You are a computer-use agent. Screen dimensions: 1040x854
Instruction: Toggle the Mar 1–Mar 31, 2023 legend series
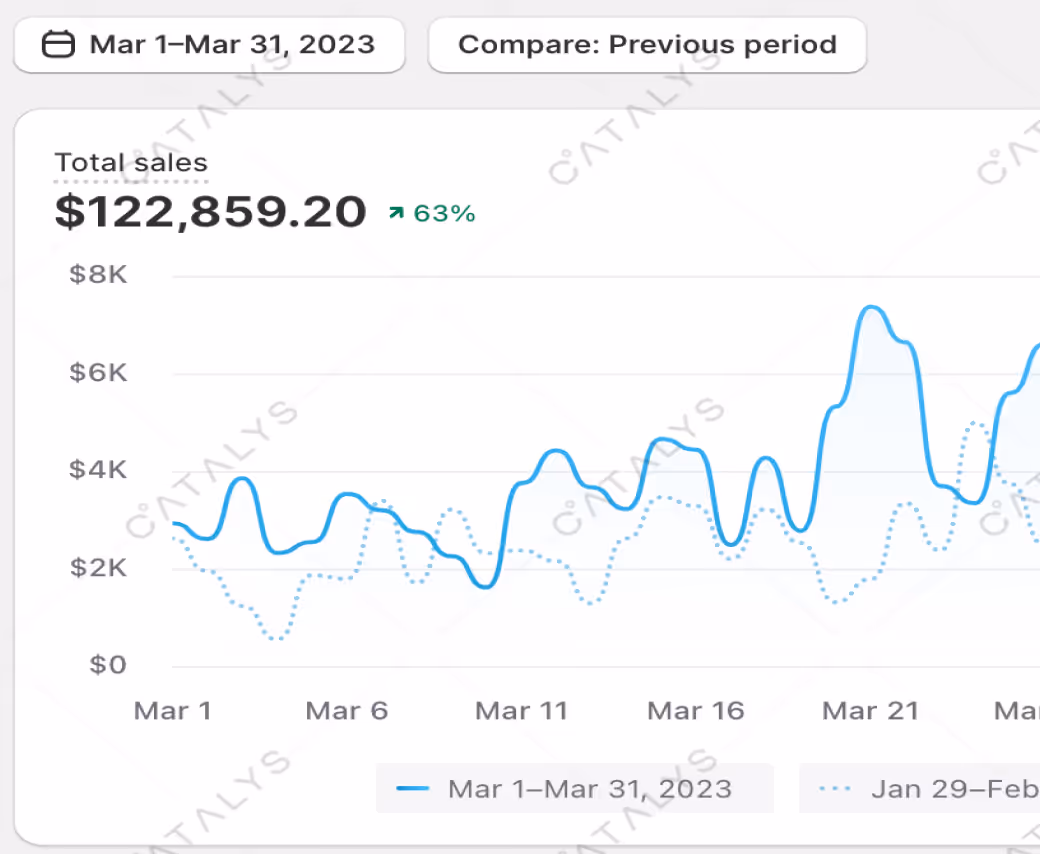[x=574, y=788]
